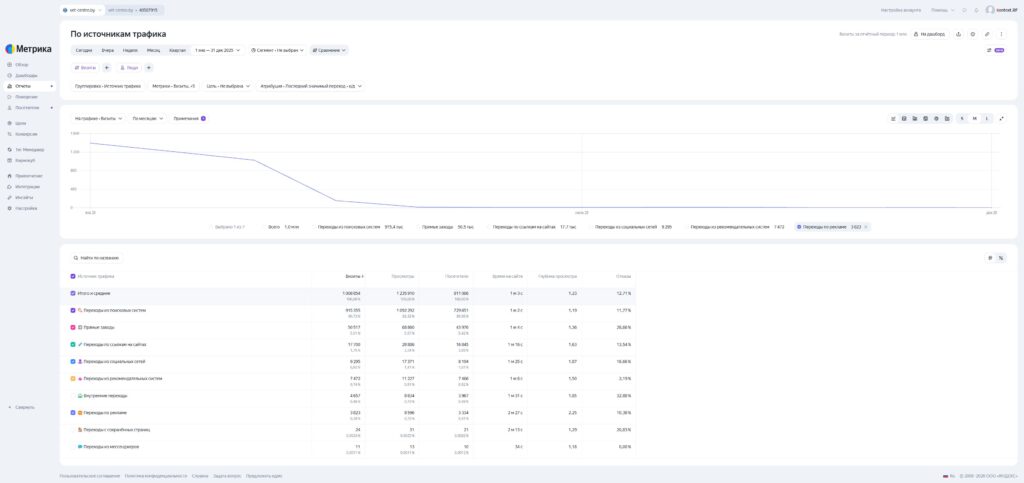Click the export download icon

click(x=958, y=34)
